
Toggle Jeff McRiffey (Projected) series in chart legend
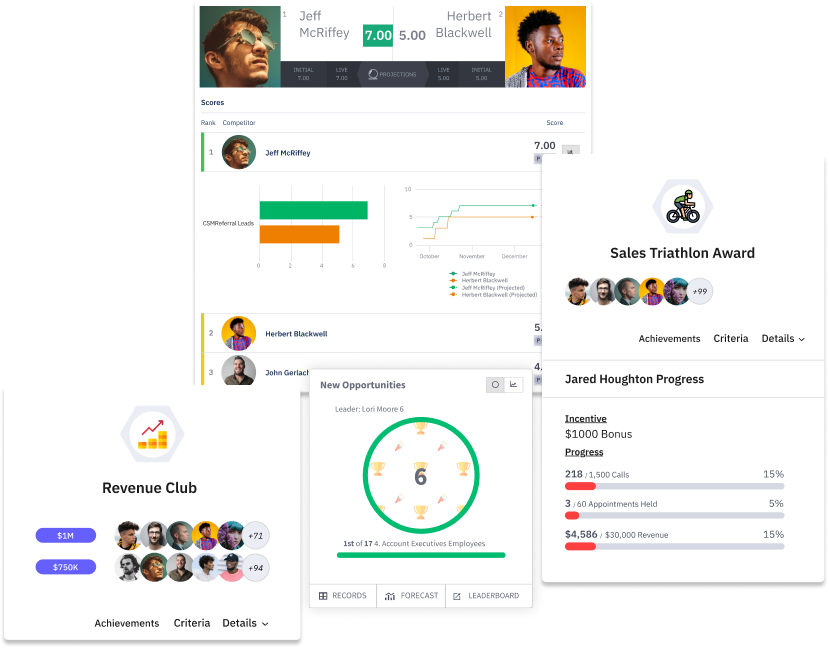pos(487,288)
